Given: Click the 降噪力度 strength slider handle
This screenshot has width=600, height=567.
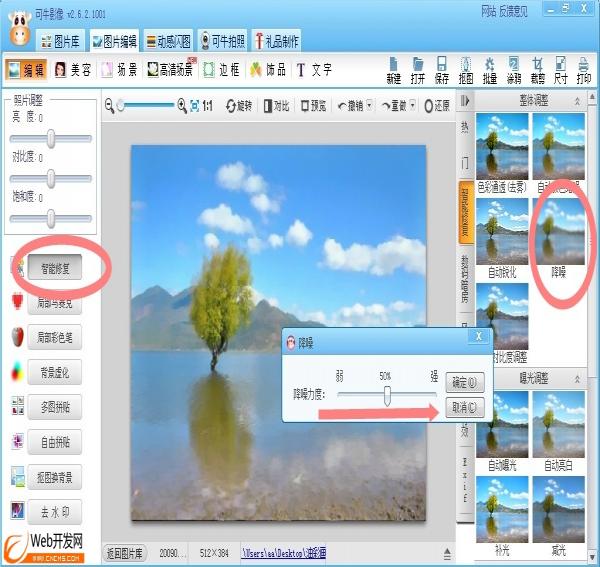Looking at the screenshot, I should click(x=385, y=396).
